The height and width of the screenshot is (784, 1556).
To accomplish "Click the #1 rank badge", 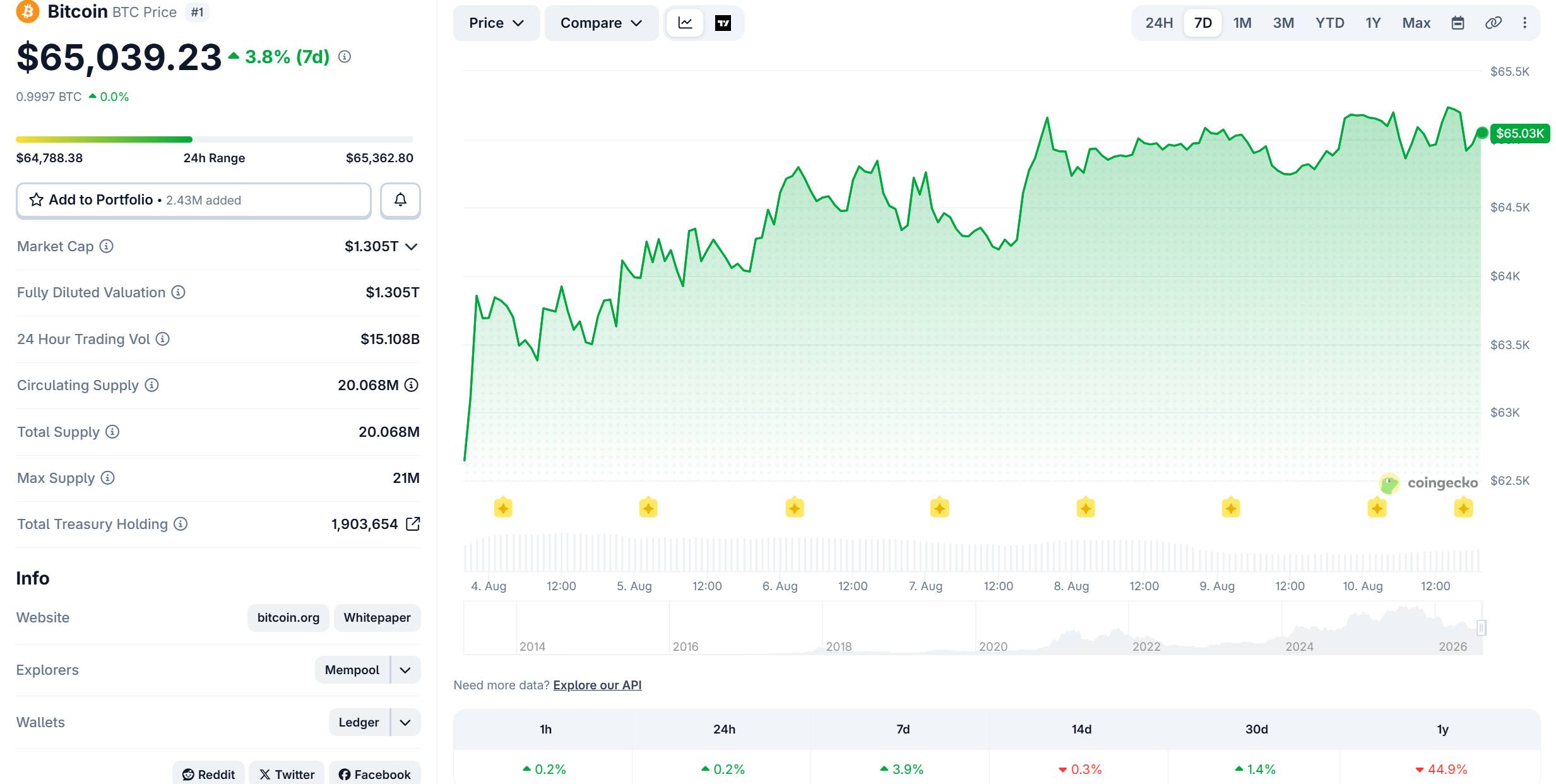I will 198,13.
